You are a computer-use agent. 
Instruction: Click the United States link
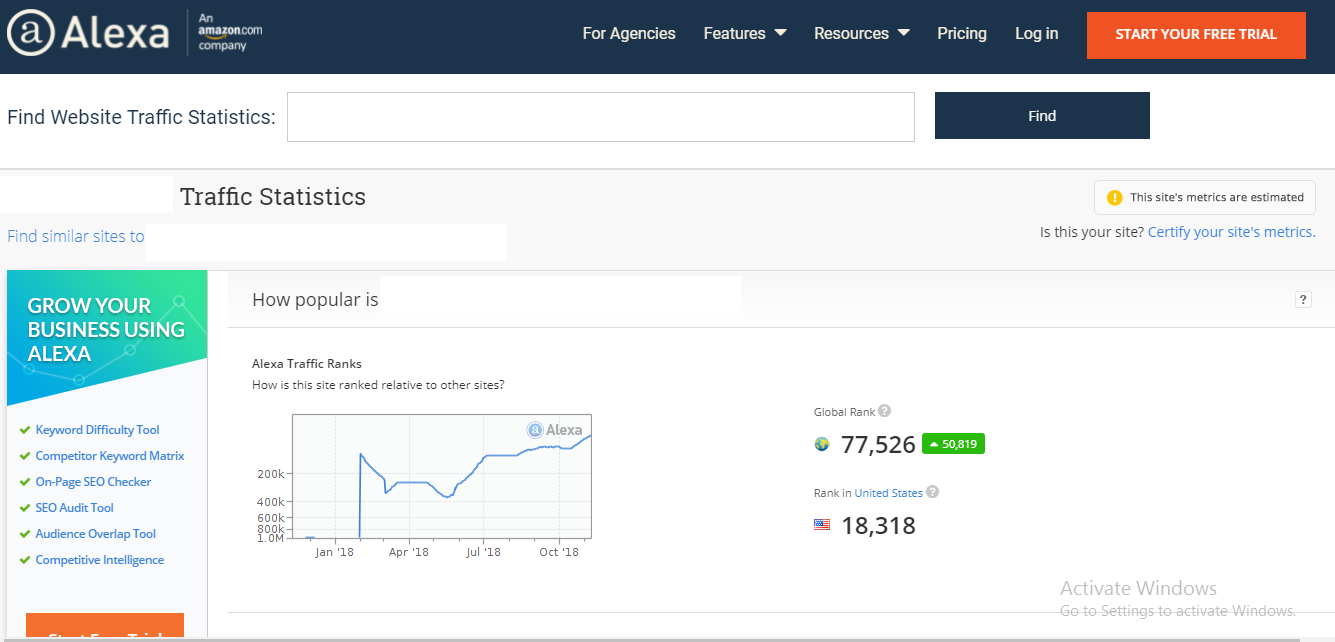(x=888, y=492)
